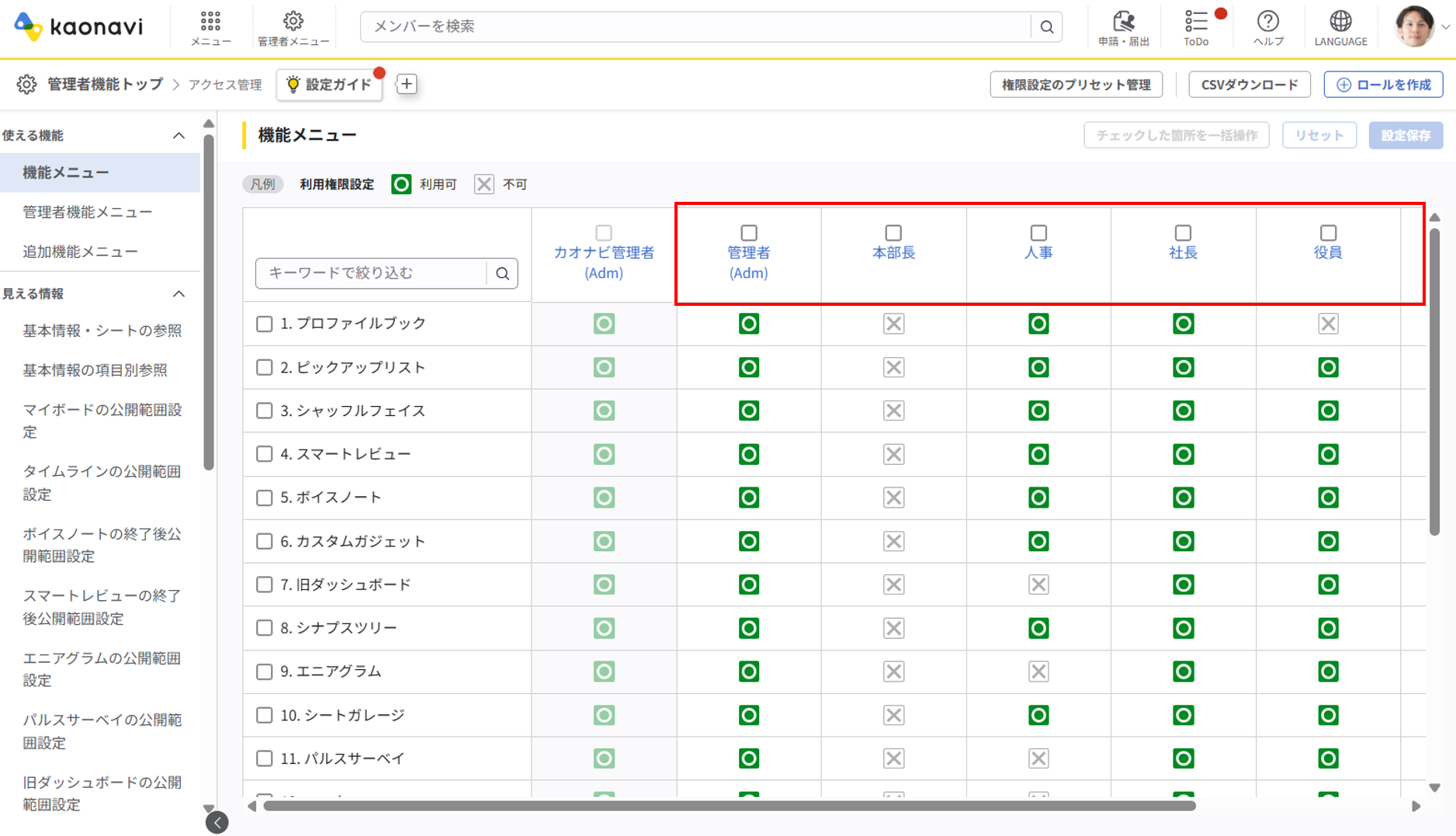
Task: Click the horizontal scrollbar under the table
Action: pos(730,806)
